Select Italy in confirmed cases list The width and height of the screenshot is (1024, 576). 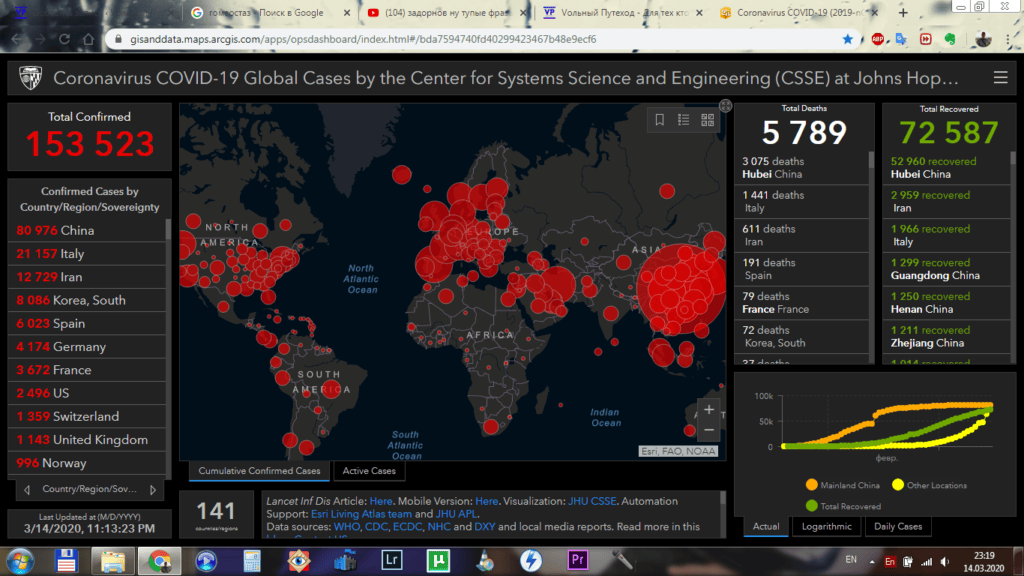point(88,253)
